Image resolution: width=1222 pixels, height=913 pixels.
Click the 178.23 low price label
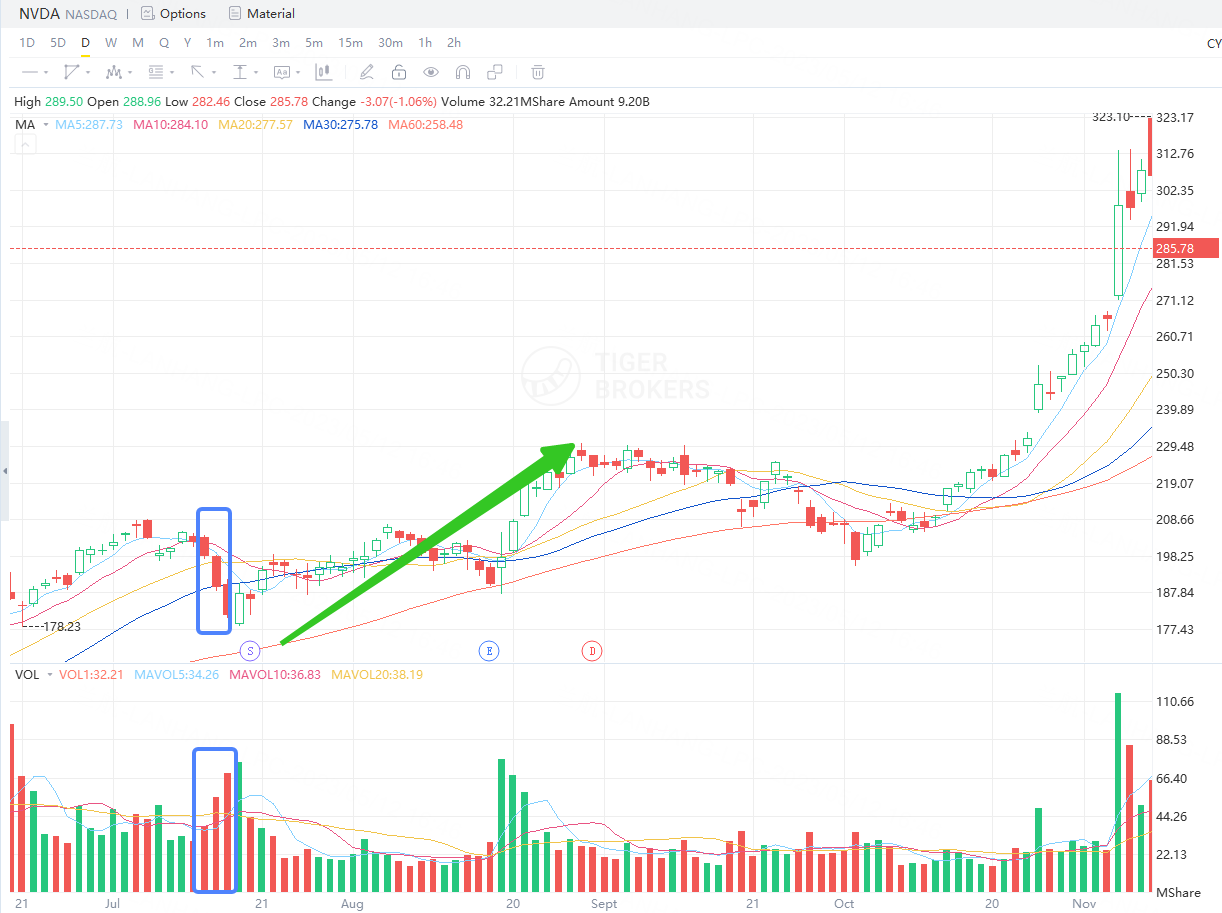point(61,627)
